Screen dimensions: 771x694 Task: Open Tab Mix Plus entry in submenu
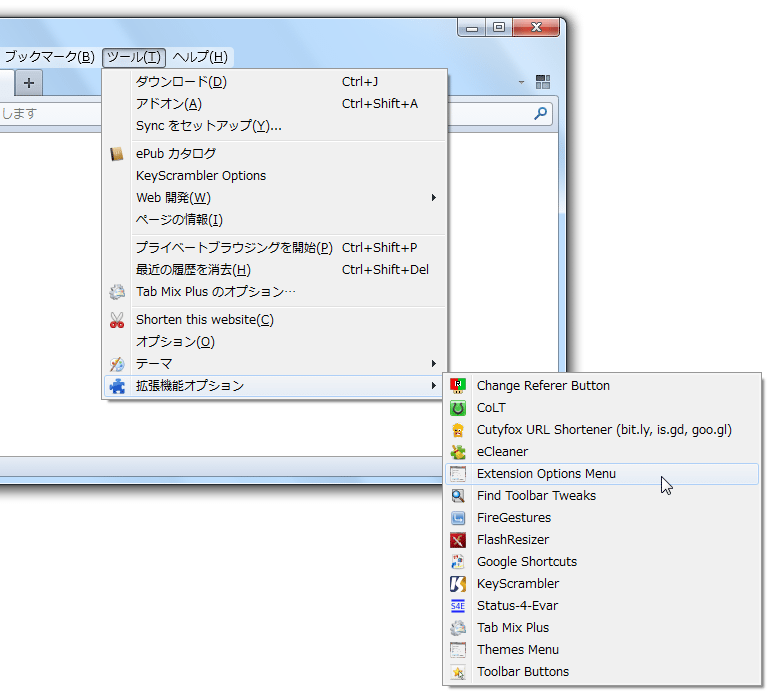[x=602, y=628]
